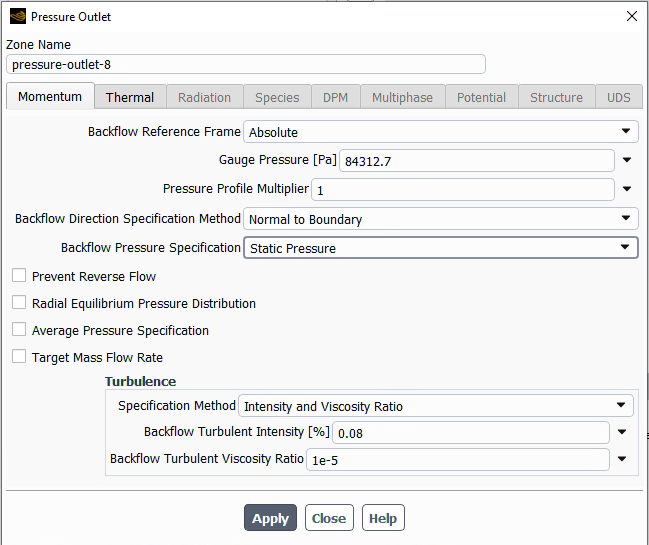Toggle Radial Equilibrium Pressure Distribution
Image resolution: width=649 pixels, height=545 pixels.
tap(19, 303)
